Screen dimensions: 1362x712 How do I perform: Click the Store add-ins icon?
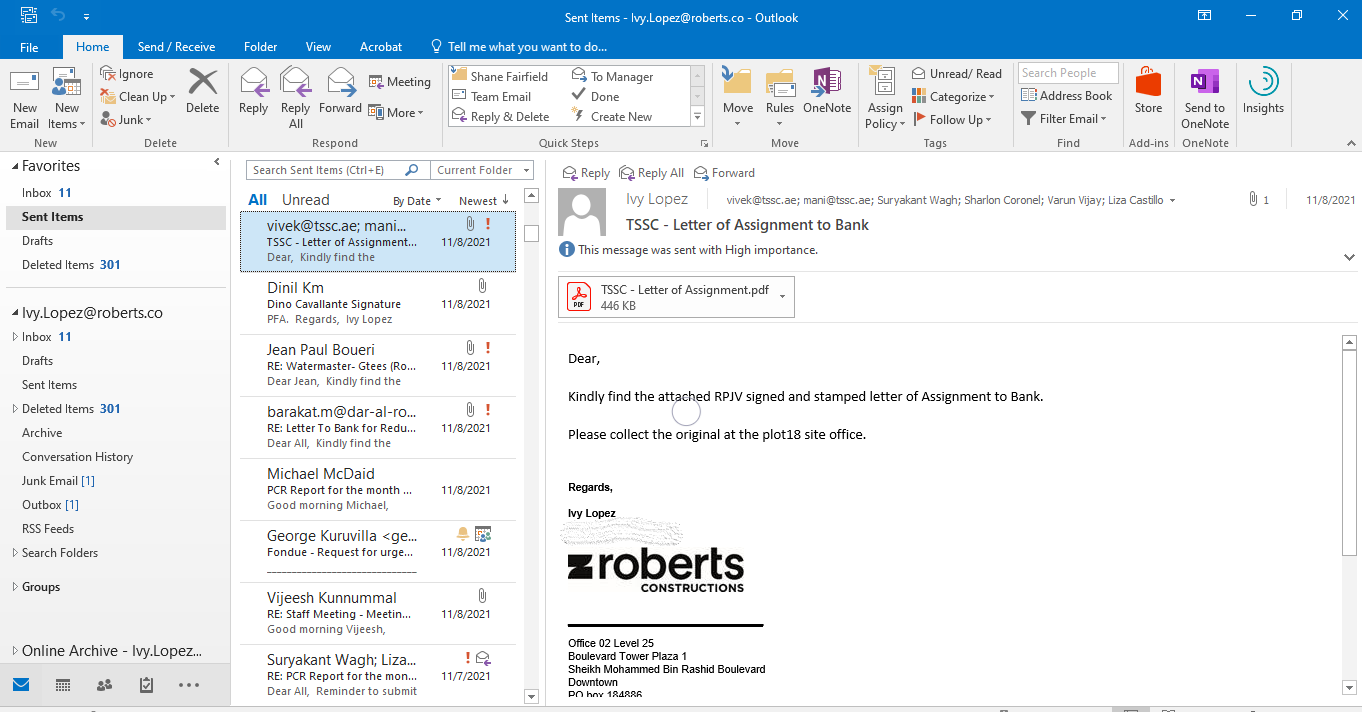1148,82
